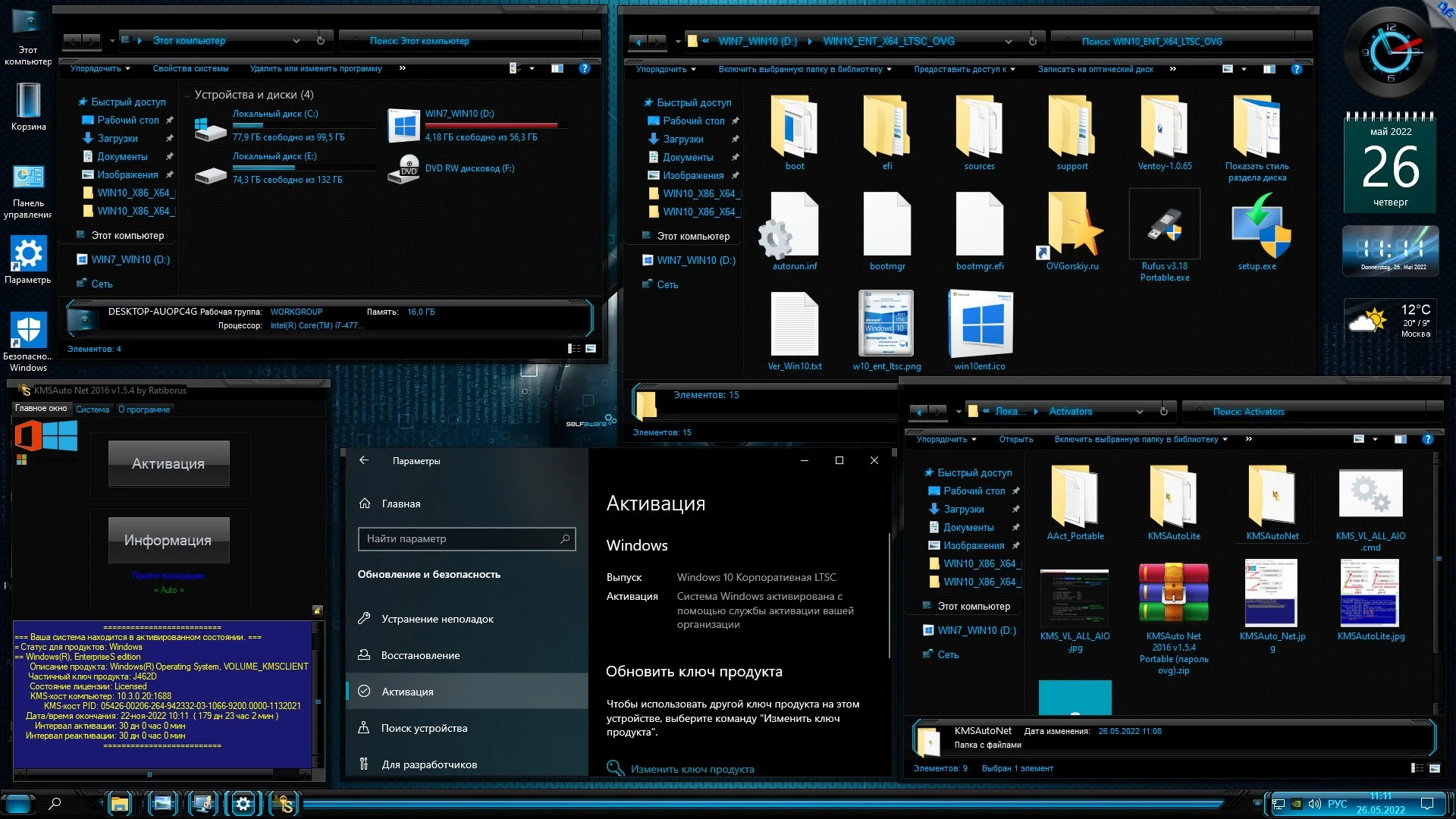Viewport: 1456px width, 819px height.
Task: Select the WIN7_WIN10 (D:) drive icon
Action: (x=404, y=126)
